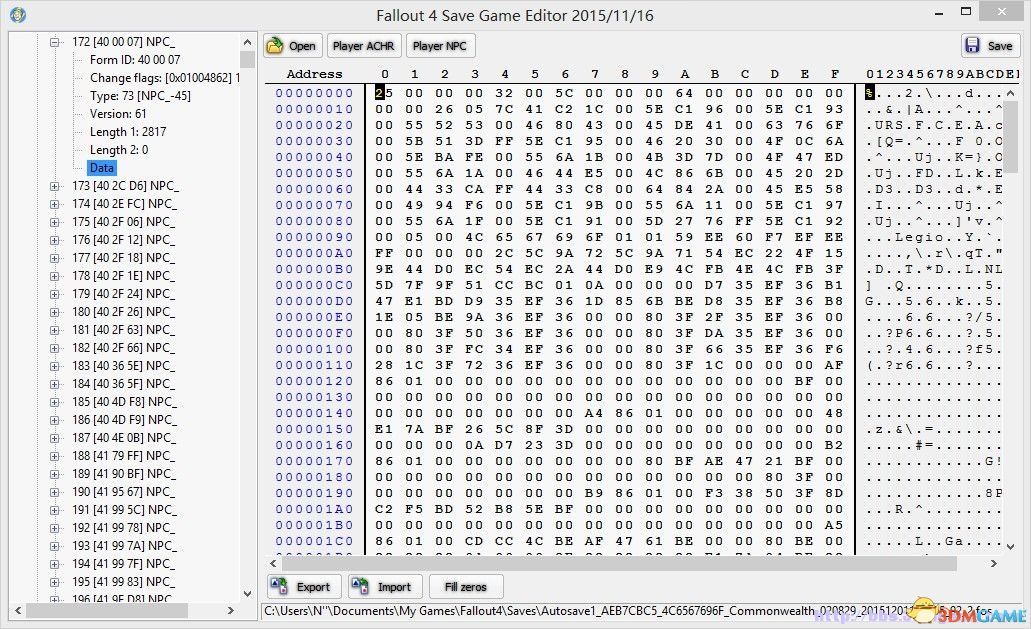This screenshot has width=1031, height=629.
Task: Click the Address column header
Action: click(314, 74)
